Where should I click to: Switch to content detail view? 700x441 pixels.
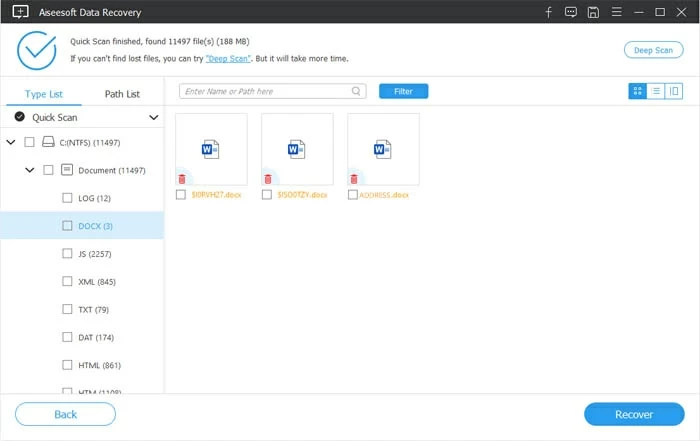click(x=674, y=91)
